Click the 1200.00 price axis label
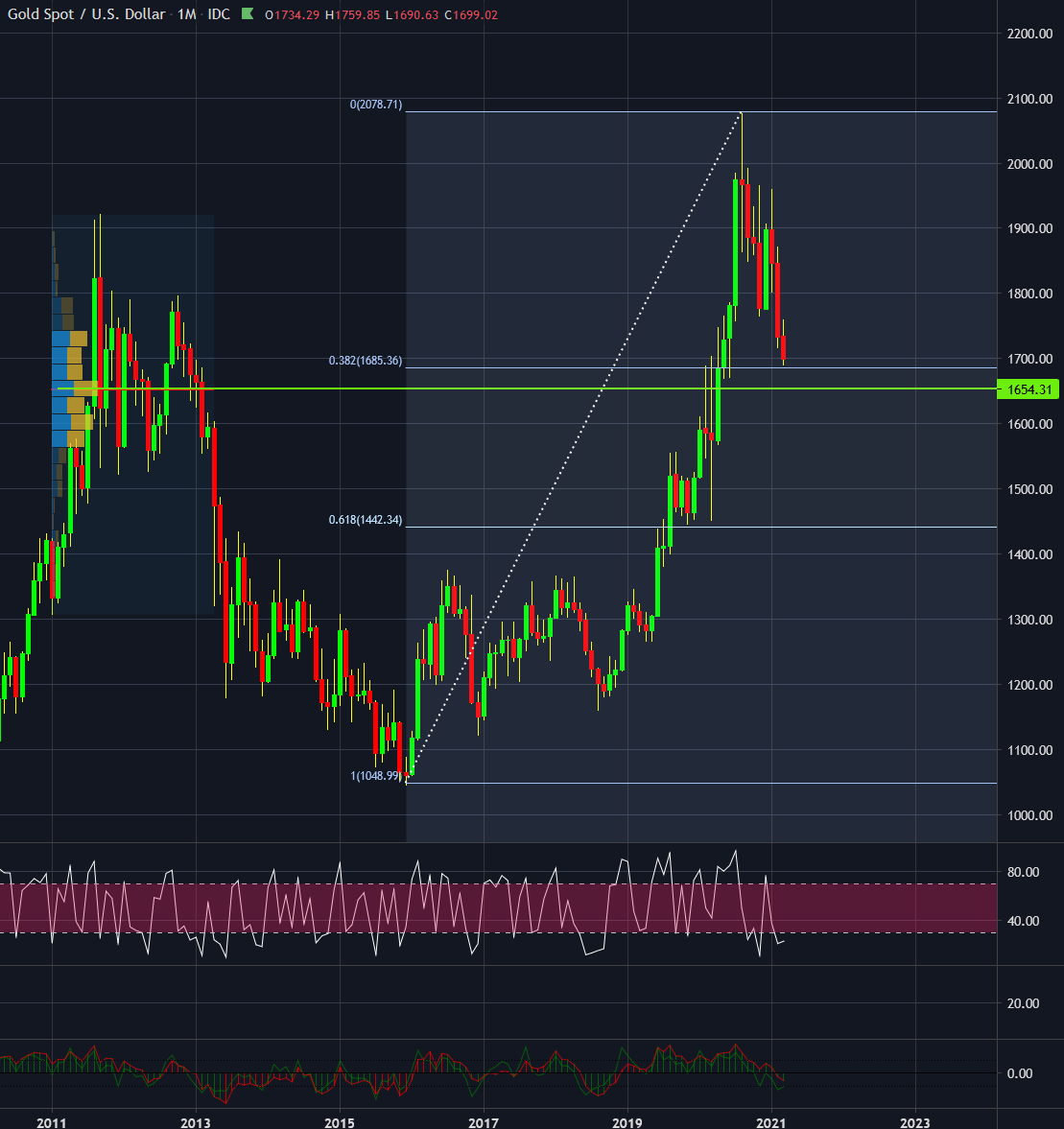This screenshot has width=1064, height=1129. 1029,685
